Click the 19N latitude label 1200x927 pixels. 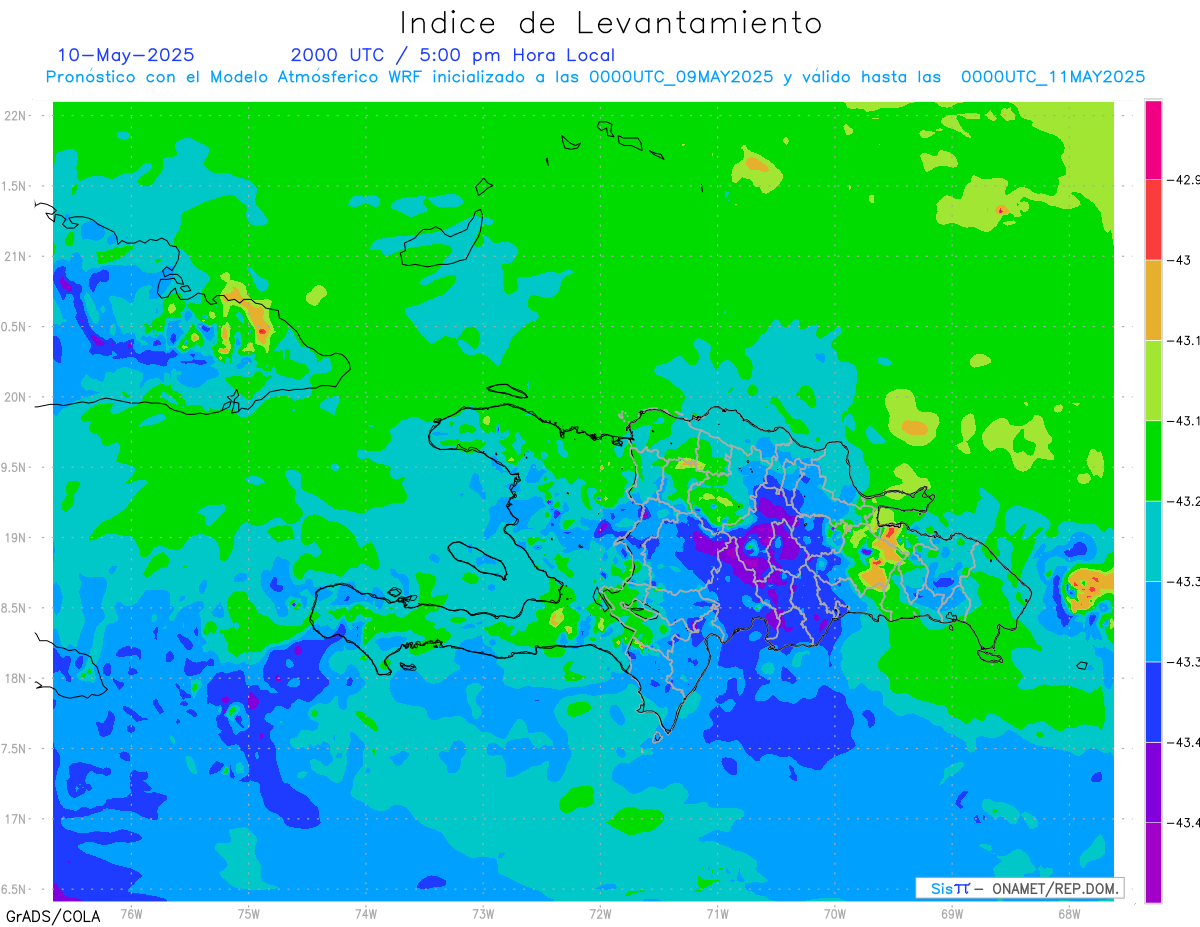tap(16, 538)
